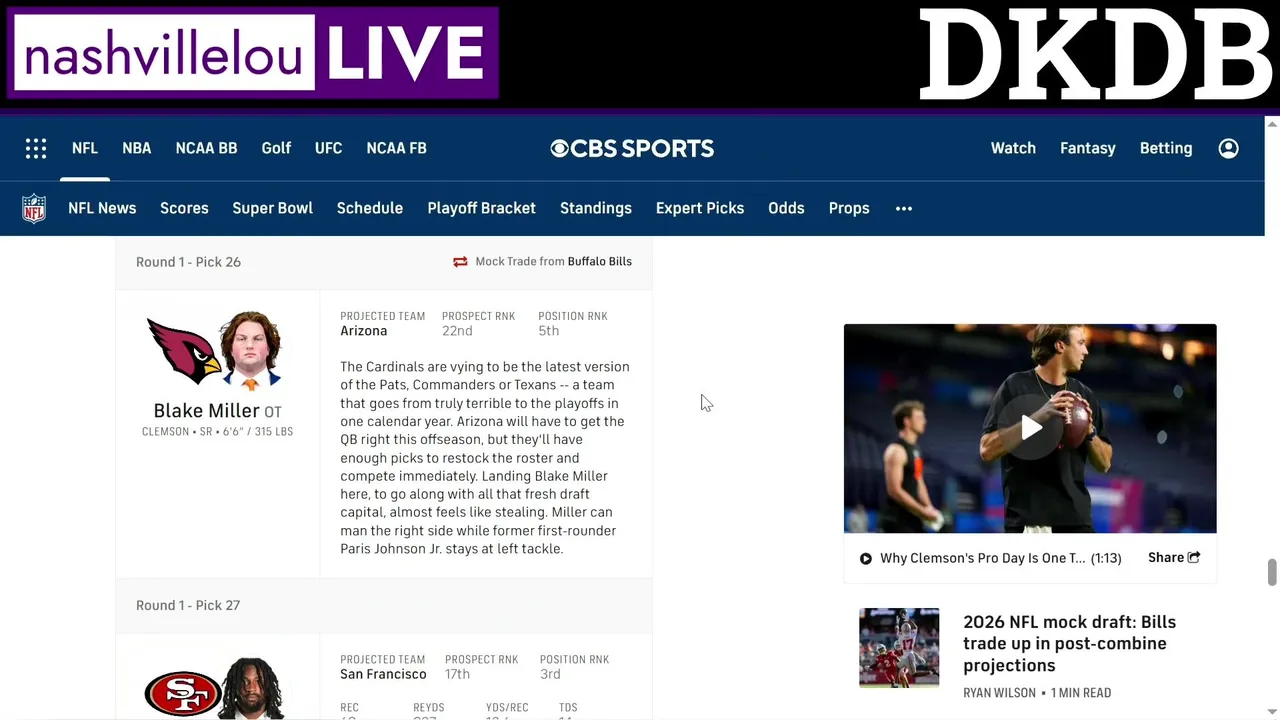The height and width of the screenshot is (720, 1280).
Task: Click Blake Miller's player headshot
Action: 250,350
